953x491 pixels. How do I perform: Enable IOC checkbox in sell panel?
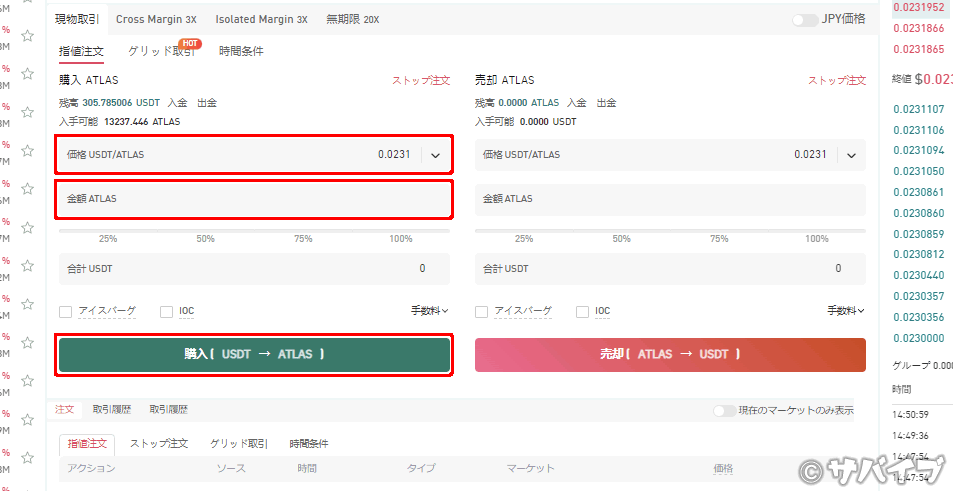click(582, 312)
